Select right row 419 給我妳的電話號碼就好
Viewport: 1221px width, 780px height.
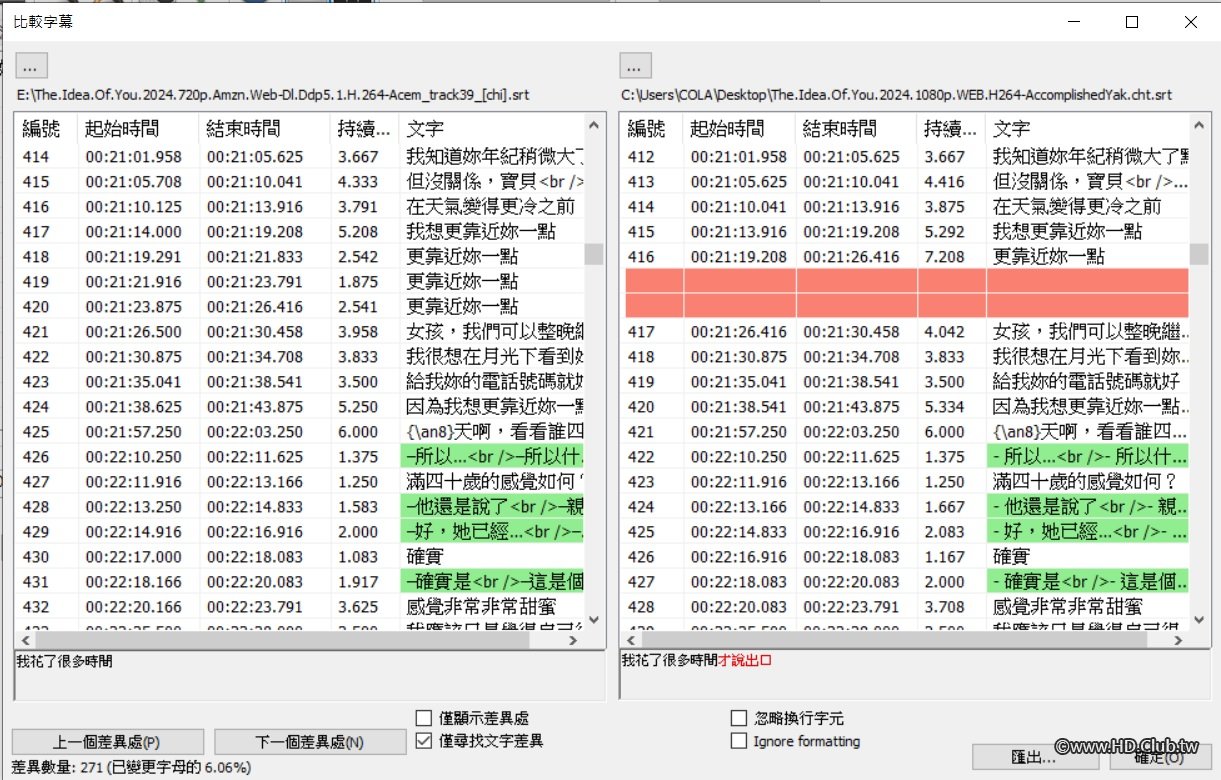905,382
